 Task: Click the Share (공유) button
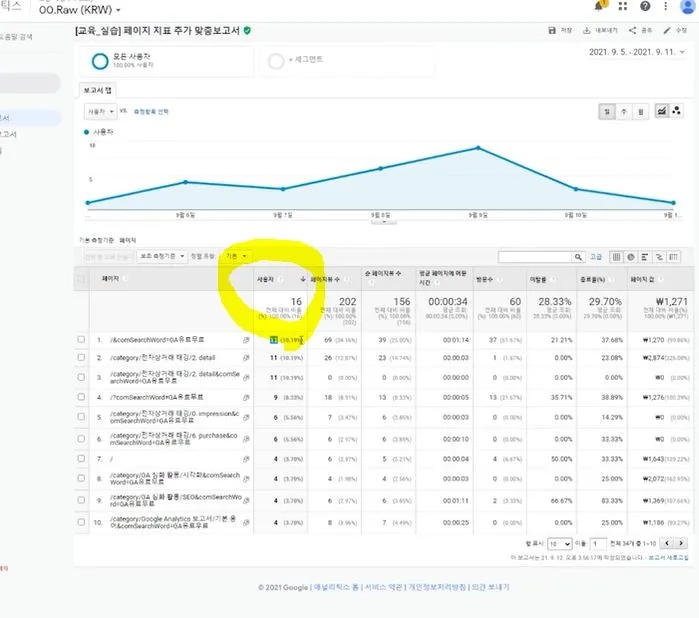640,30
